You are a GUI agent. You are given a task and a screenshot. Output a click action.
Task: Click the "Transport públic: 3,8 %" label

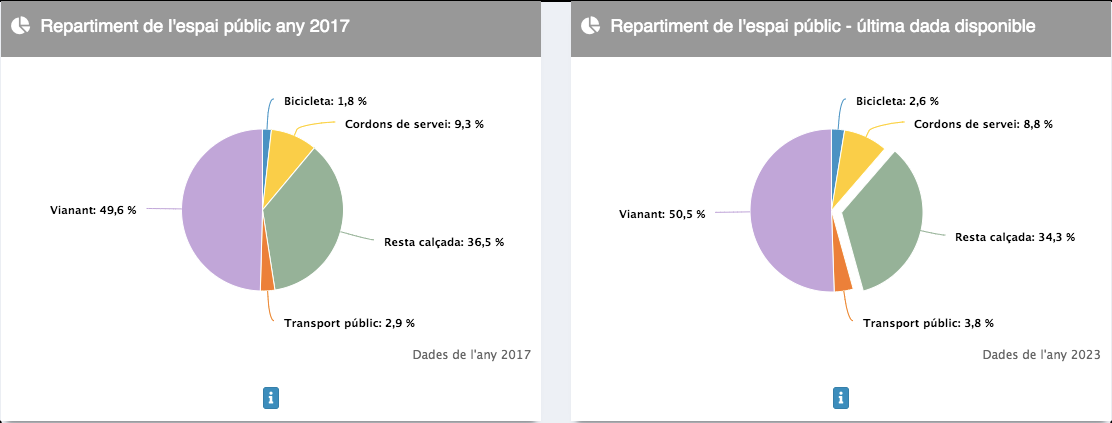(928, 323)
